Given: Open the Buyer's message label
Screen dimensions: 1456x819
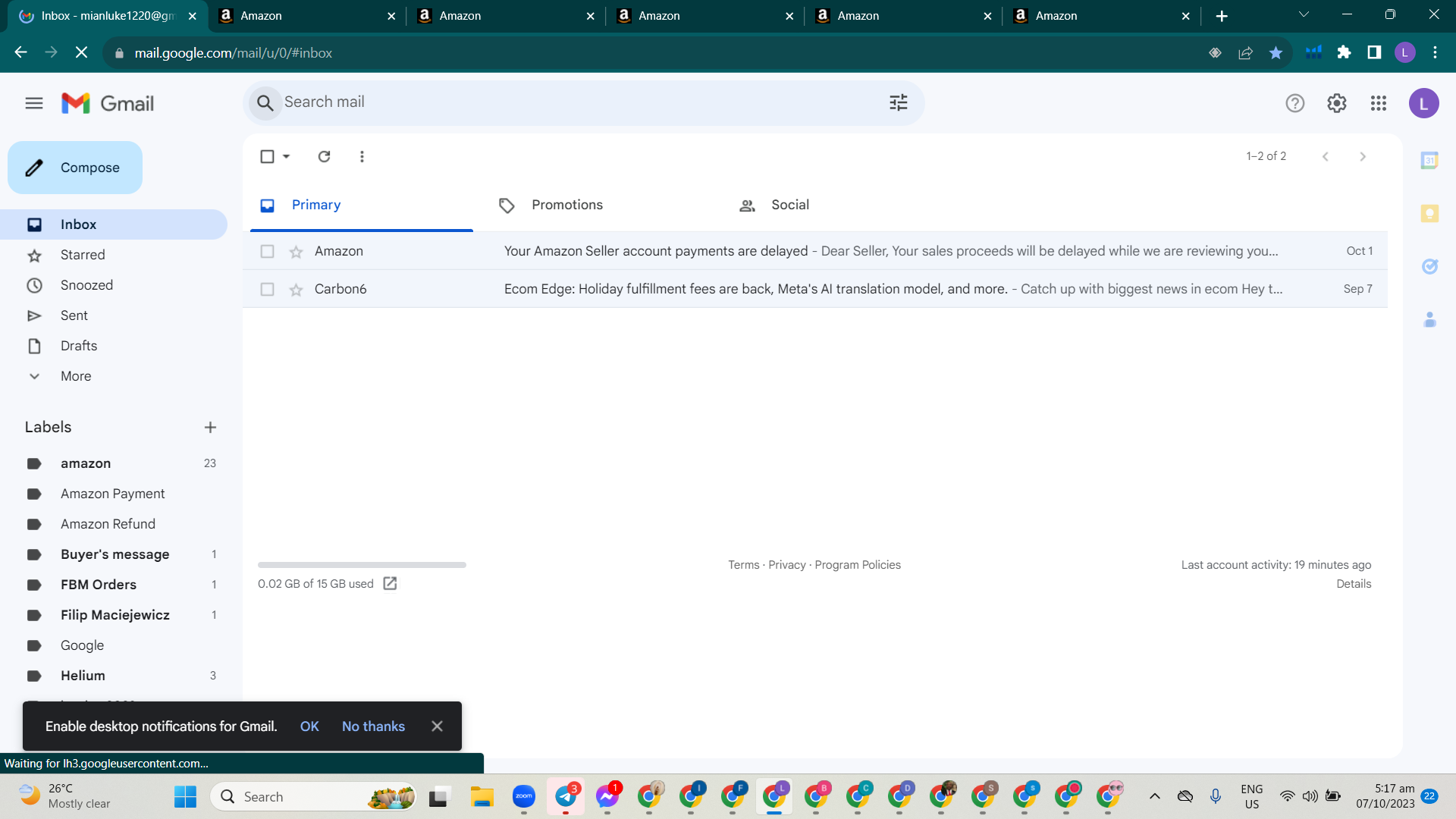Looking at the screenshot, I should (x=114, y=554).
